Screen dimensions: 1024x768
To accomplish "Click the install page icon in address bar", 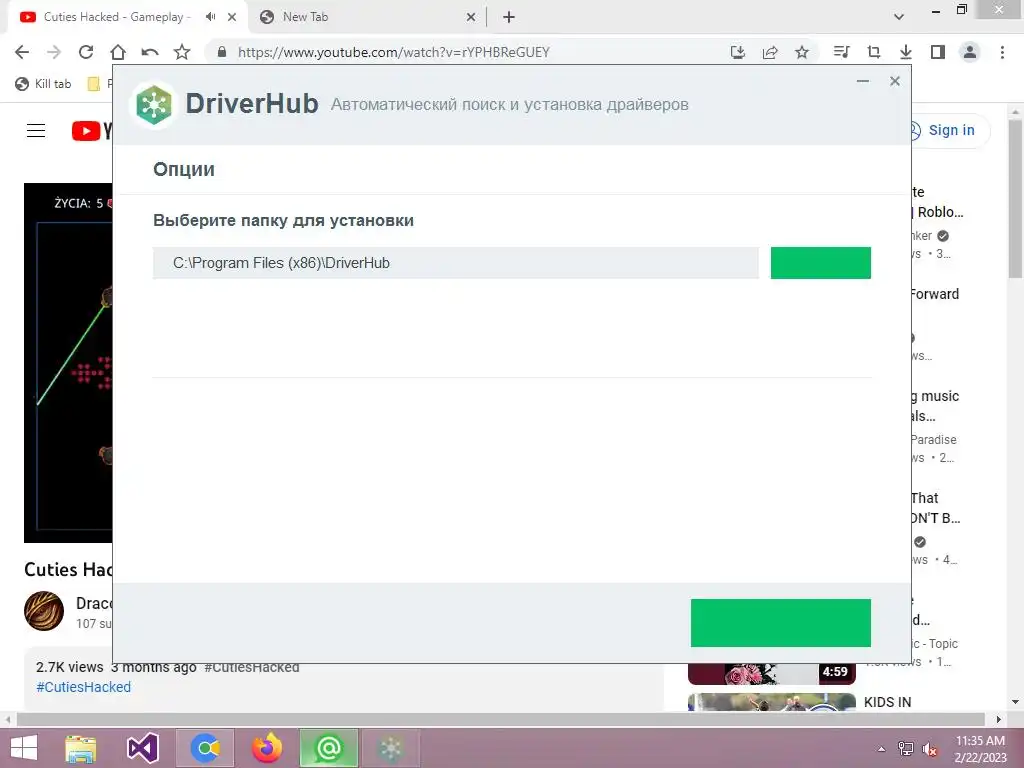I will tap(738, 52).
